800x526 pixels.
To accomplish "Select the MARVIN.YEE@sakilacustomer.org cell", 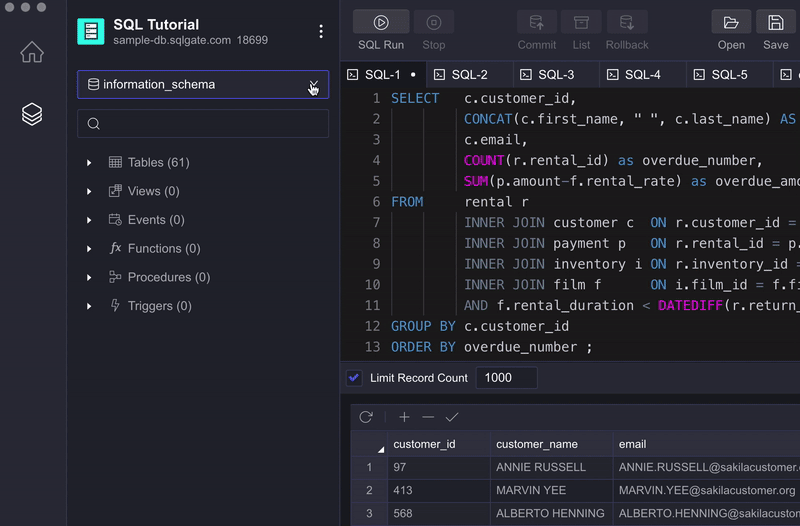I will (707, 490).
